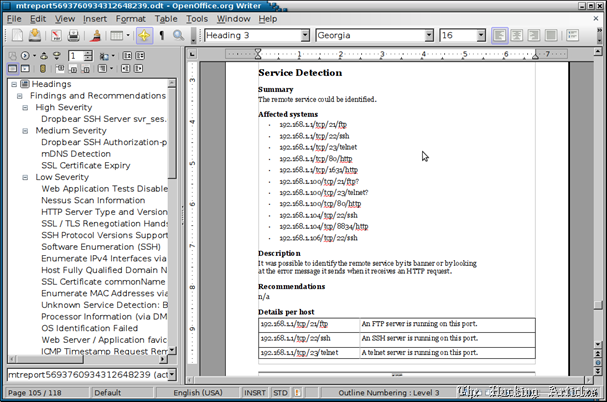The height and width of the screenshot is (402, 607).
Task: Click the Print file directly icon
Action: point(74,35)
